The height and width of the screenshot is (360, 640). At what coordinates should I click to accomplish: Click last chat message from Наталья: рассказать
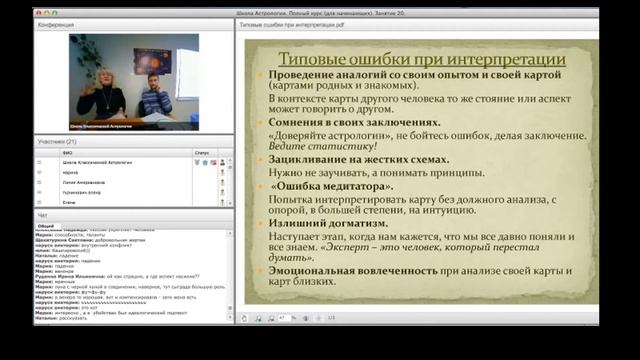(x=61, y=318)
